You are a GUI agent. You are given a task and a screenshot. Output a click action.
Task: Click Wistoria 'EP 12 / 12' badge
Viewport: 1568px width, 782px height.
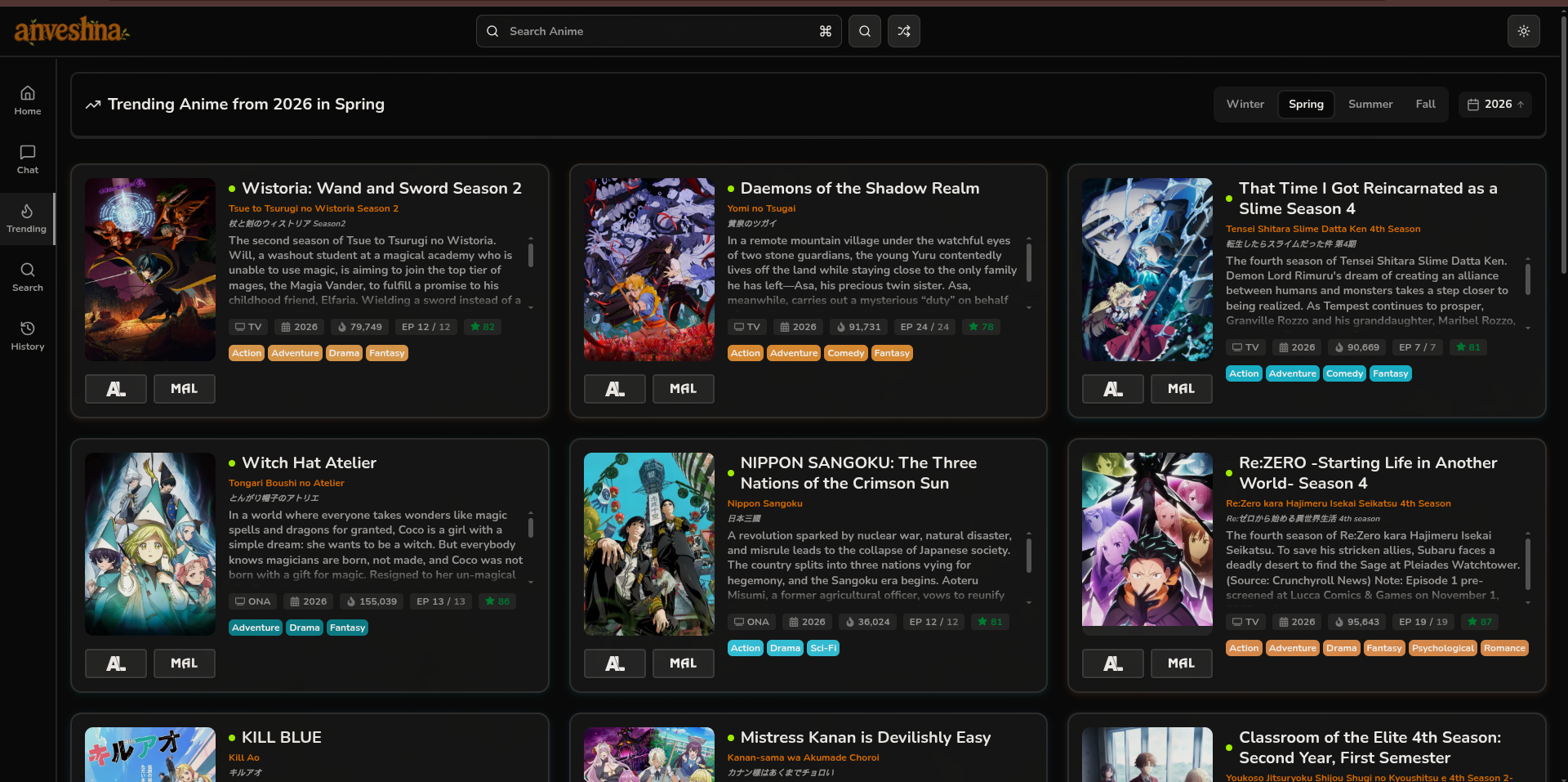[x=425, y=327]
